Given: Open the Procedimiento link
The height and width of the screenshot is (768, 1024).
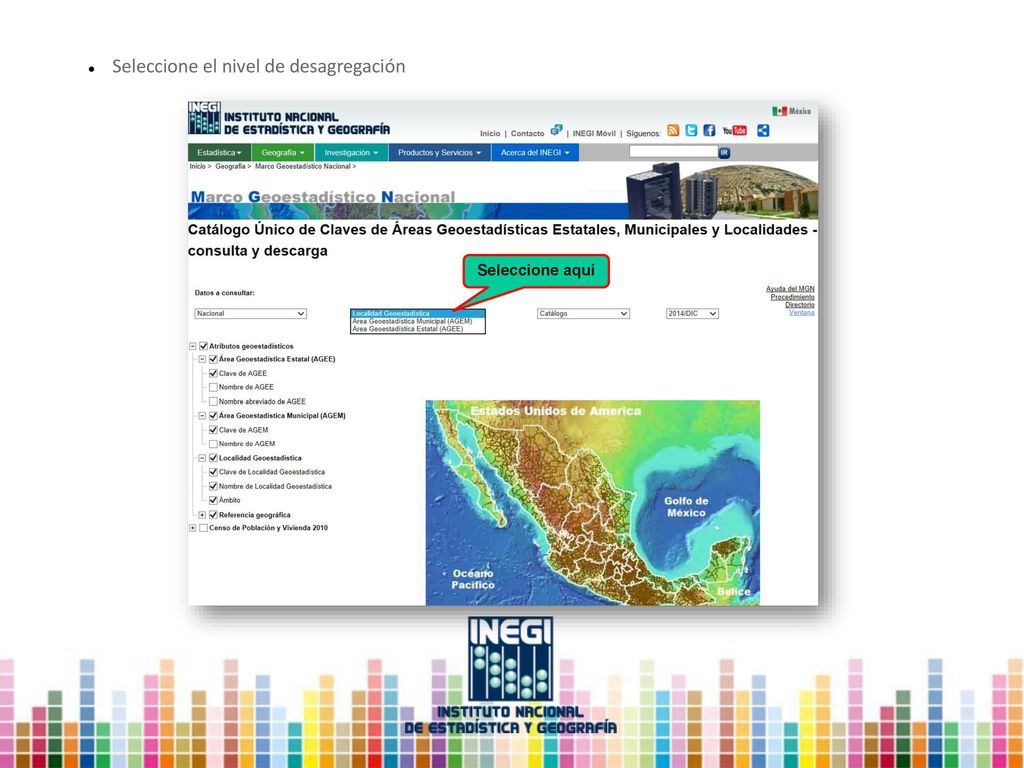Looking at the screenshot, I should pyautogui.click(x=792, y=297).
